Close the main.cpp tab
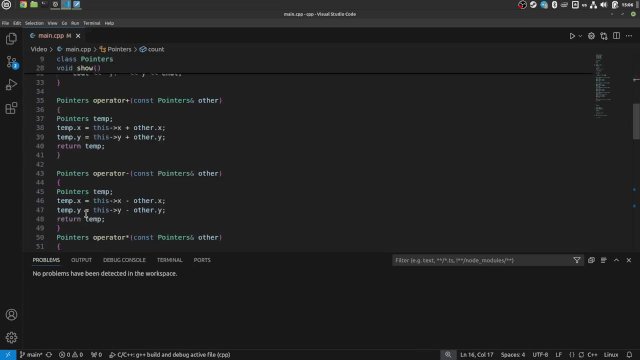Image resolution: width=640 pixels, height=360 pixels. coord(78,36)
